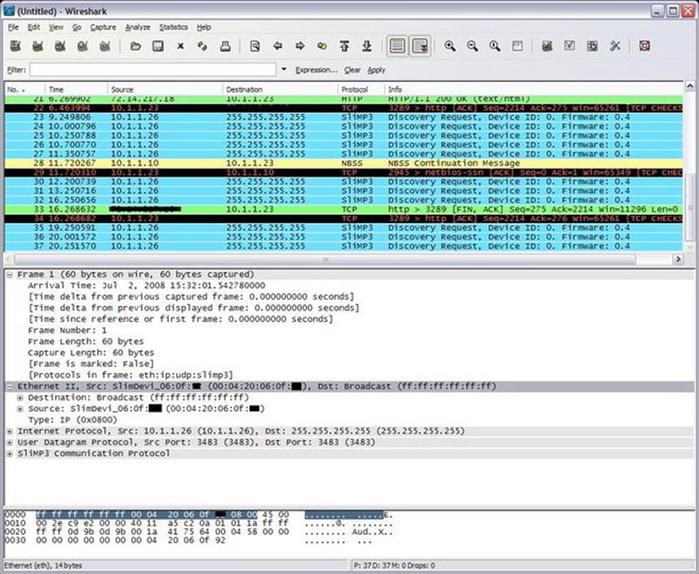699x574 pixels.
Task: Expand Destination: Broadcast tree node
Action: coord(20,398)
